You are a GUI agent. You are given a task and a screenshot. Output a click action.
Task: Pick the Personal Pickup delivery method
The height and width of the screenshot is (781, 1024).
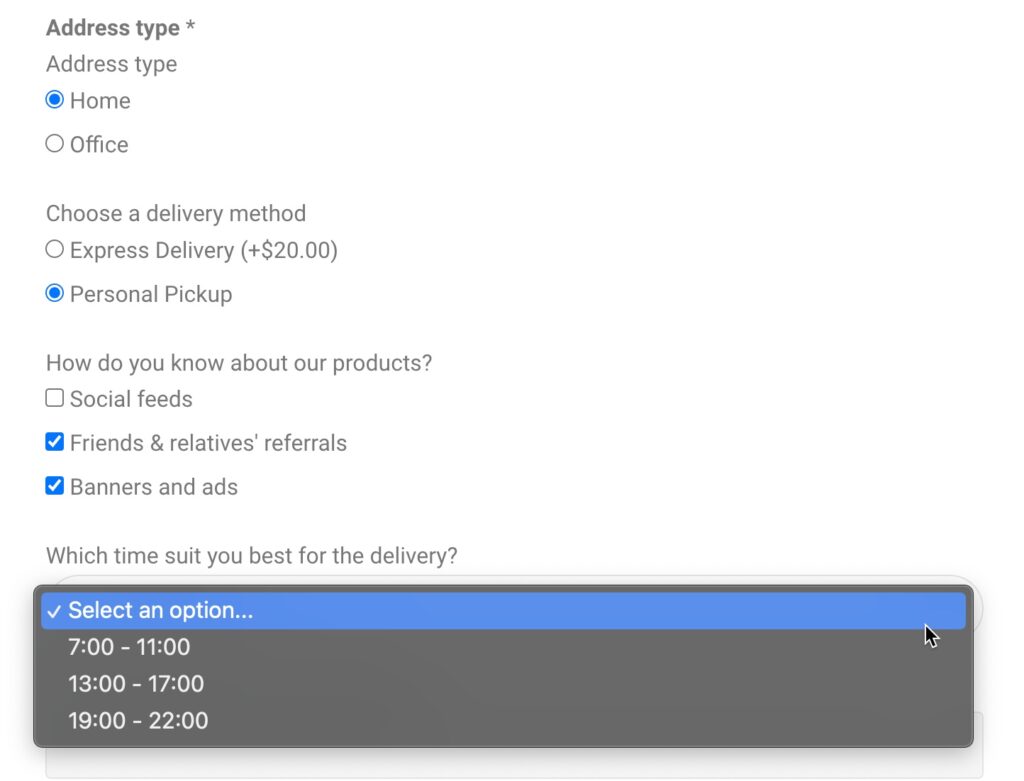(55, 293)
